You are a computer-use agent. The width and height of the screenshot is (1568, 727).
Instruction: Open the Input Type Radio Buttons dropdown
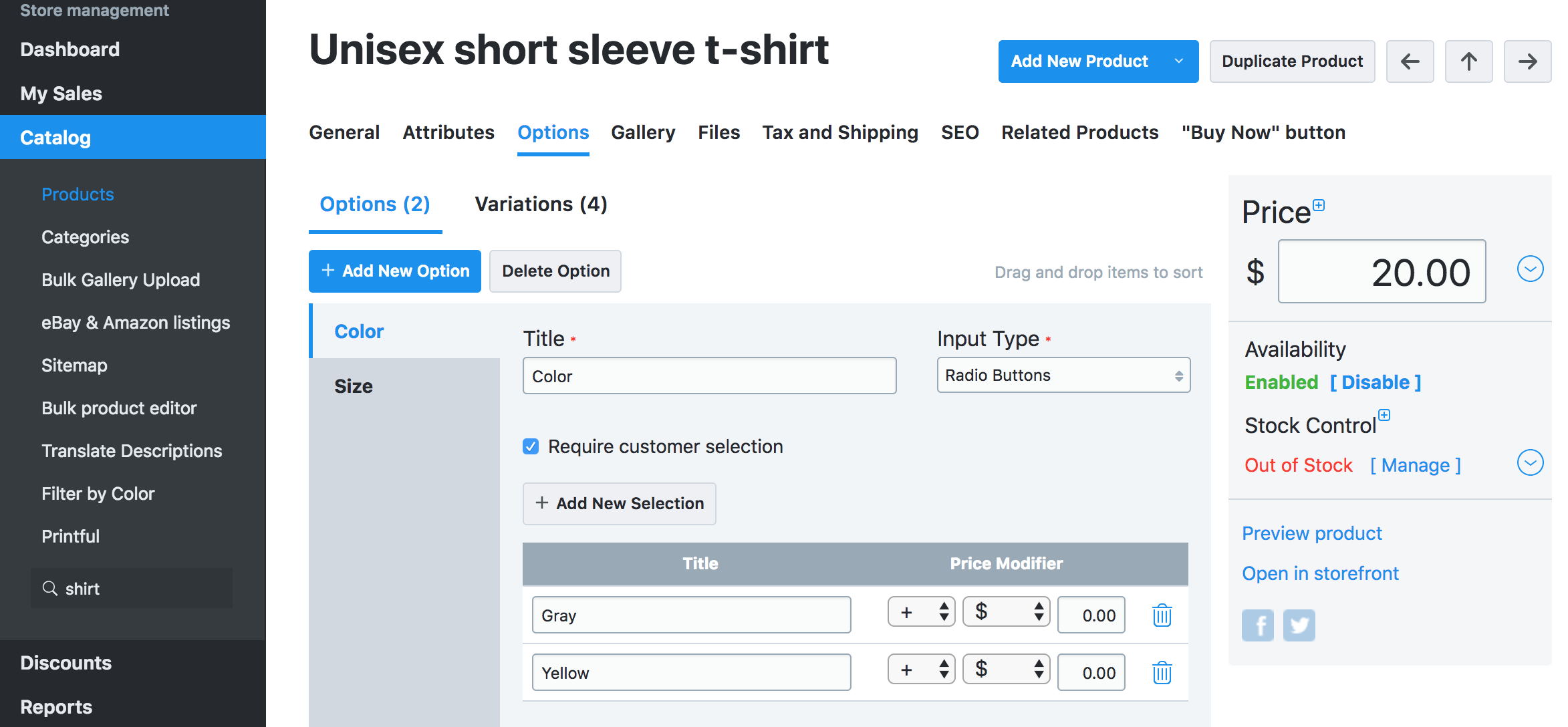(1063, 376)
